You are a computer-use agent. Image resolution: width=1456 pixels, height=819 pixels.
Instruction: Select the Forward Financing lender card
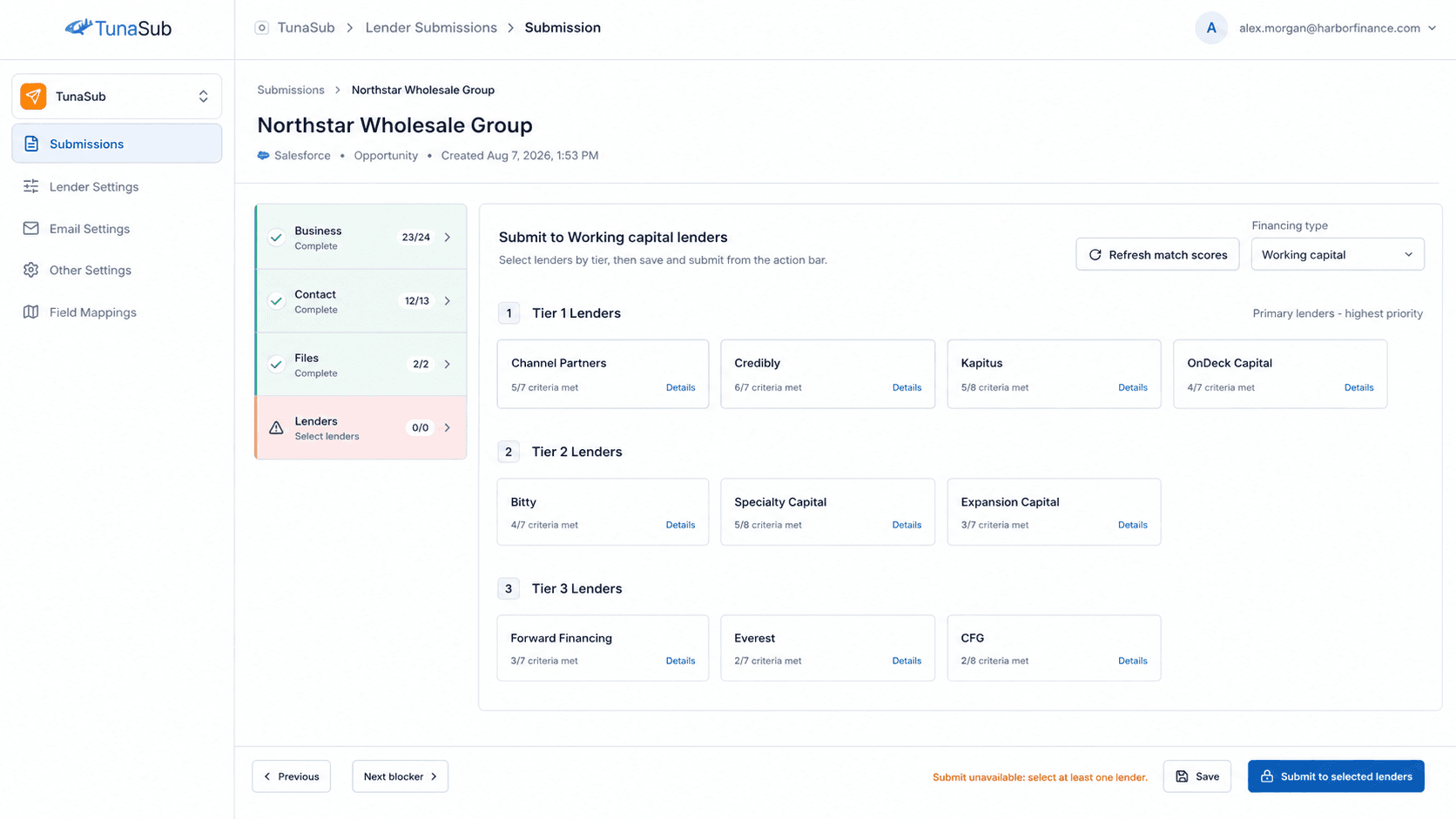(x=603, y=648)
